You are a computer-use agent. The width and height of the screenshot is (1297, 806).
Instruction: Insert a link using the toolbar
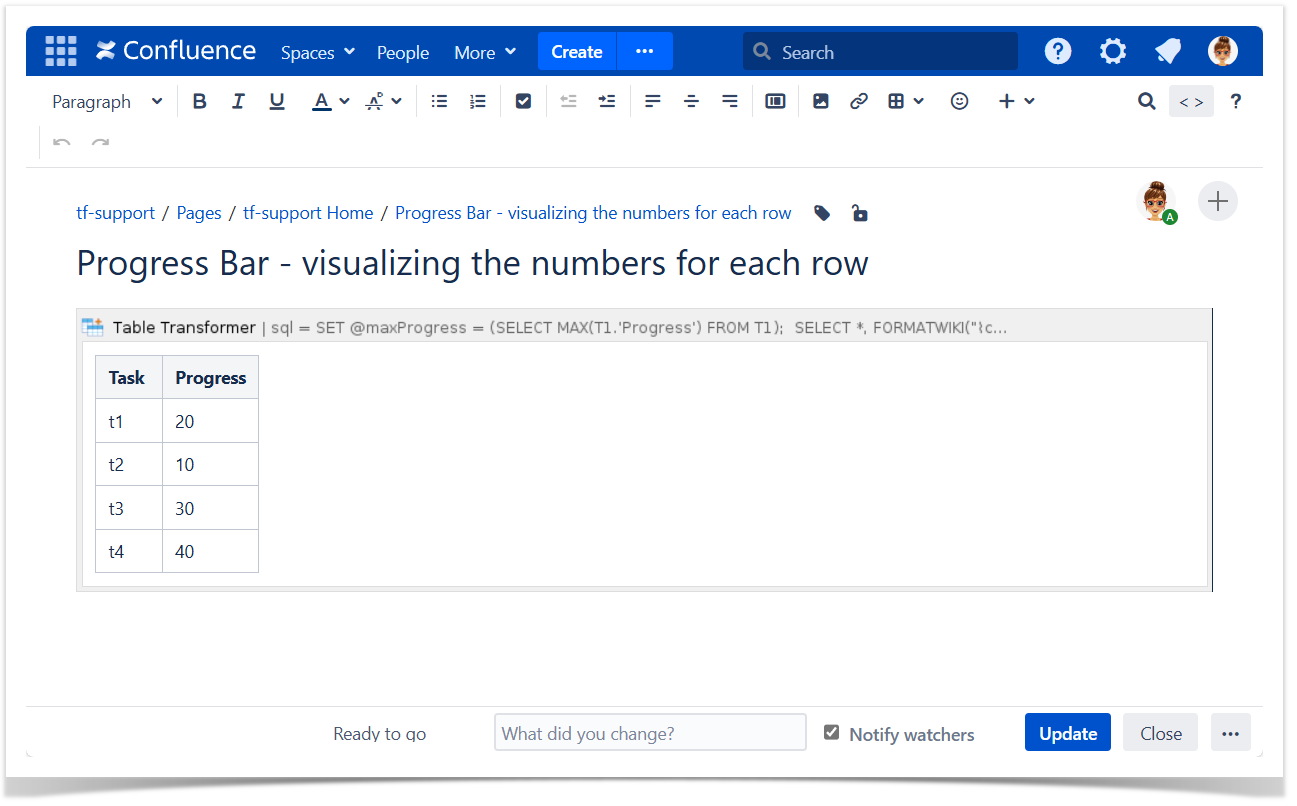pyautogui.click(x=858, y=101)
